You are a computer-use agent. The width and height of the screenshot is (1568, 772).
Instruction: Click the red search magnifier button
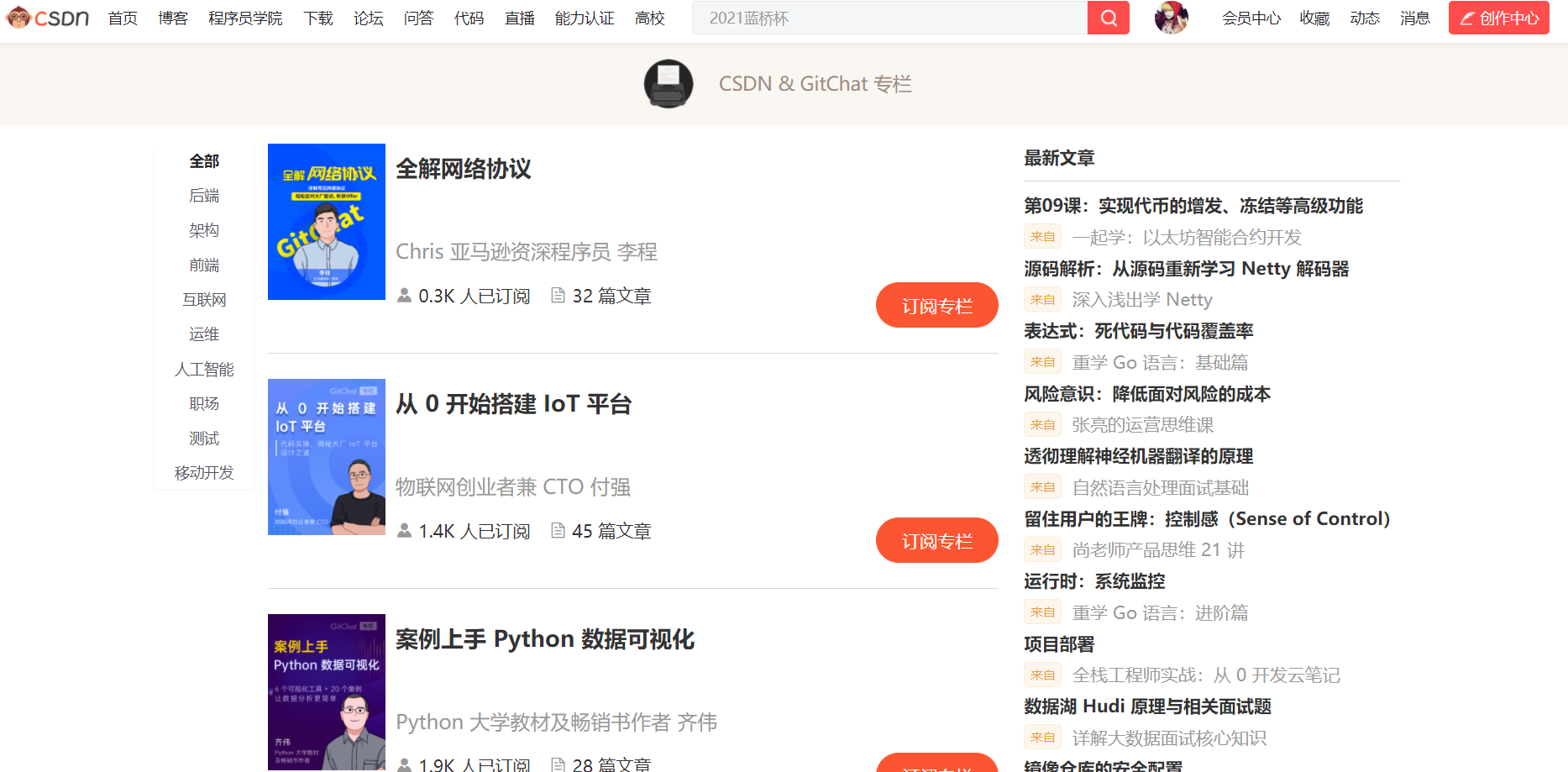point(1108,18)
